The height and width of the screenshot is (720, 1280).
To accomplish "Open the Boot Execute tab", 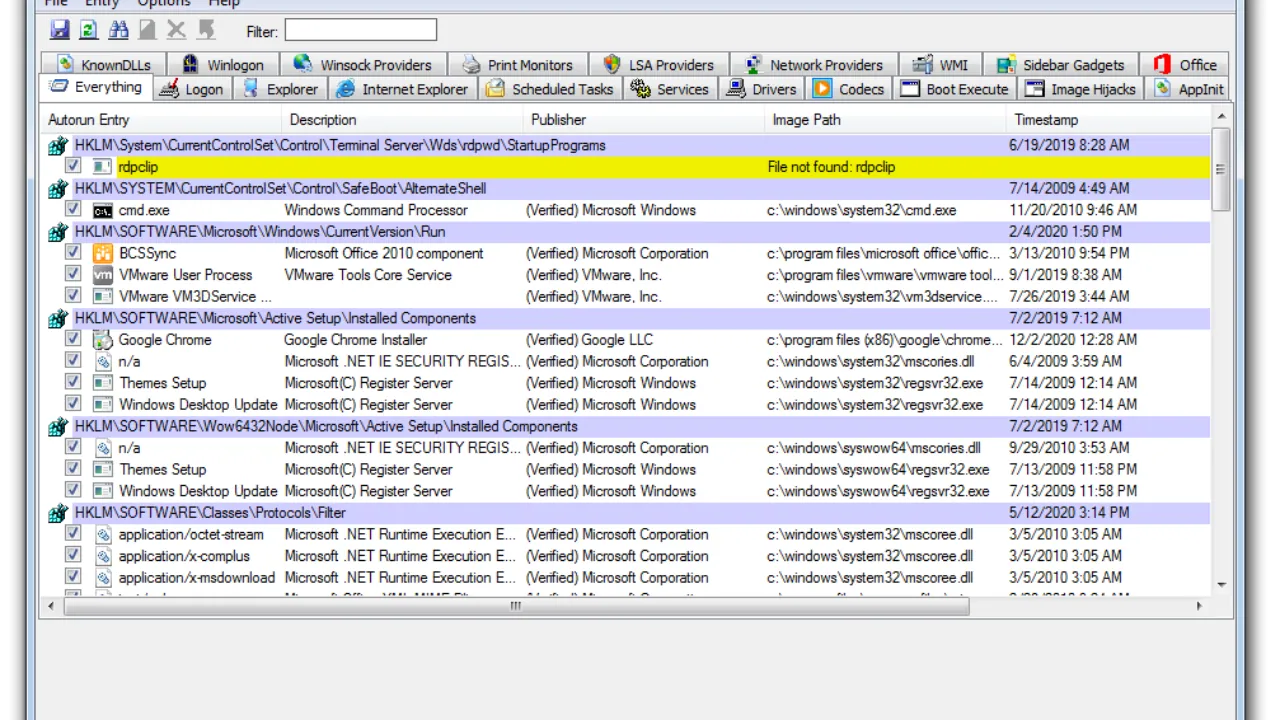I will click(955, 89).
